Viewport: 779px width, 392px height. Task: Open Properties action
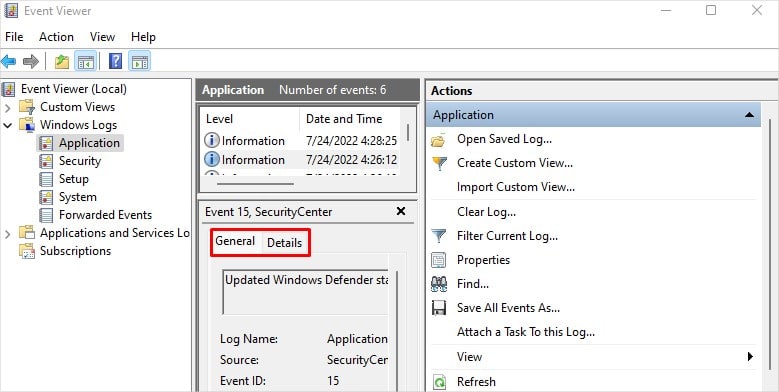coord(483,260)
